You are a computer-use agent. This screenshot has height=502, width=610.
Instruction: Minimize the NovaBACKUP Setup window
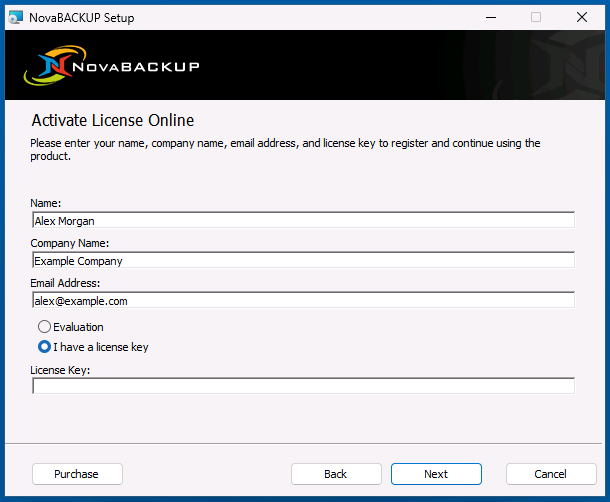[x=491, y=18]
